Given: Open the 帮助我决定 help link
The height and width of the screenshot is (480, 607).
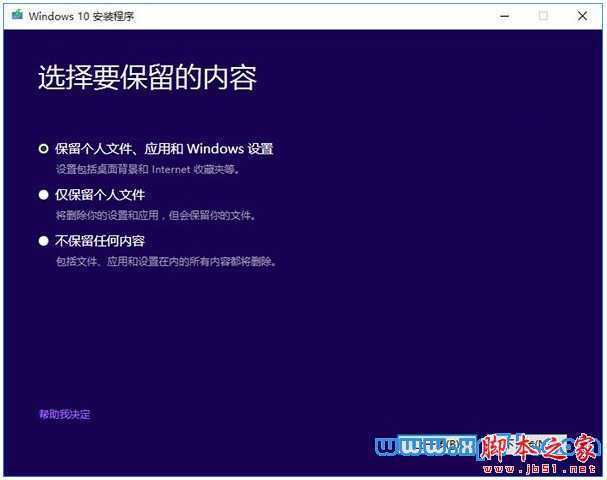Looking at the screenshot, I should click(x=65, y=414).
